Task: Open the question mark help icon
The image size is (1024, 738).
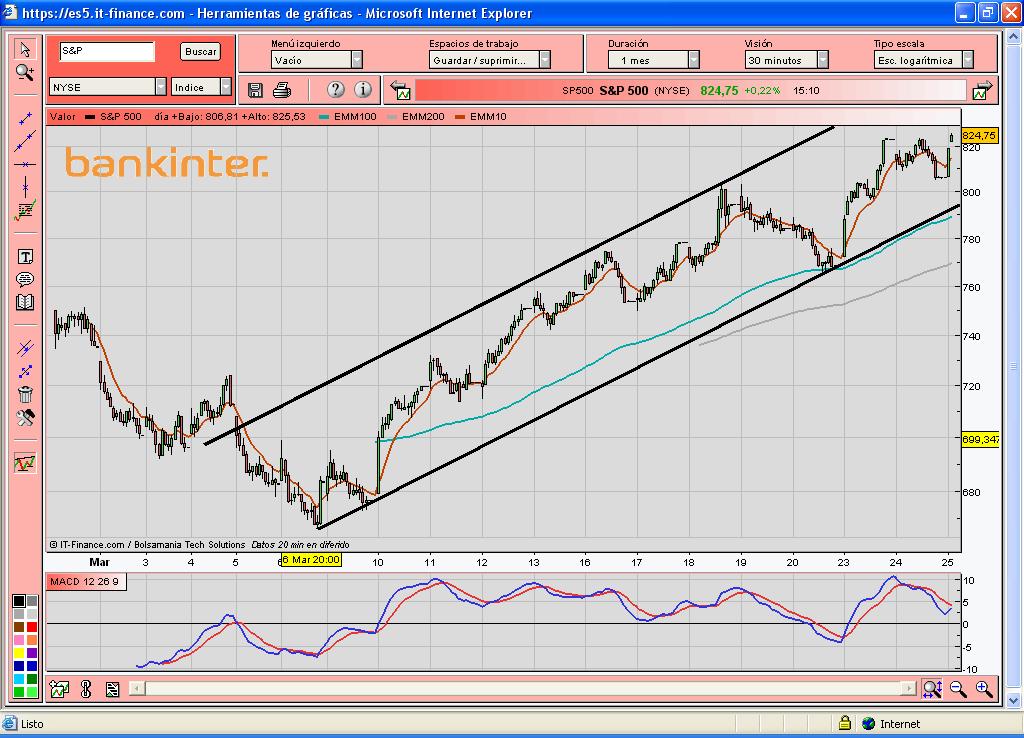Action: (x=336, y=90)
